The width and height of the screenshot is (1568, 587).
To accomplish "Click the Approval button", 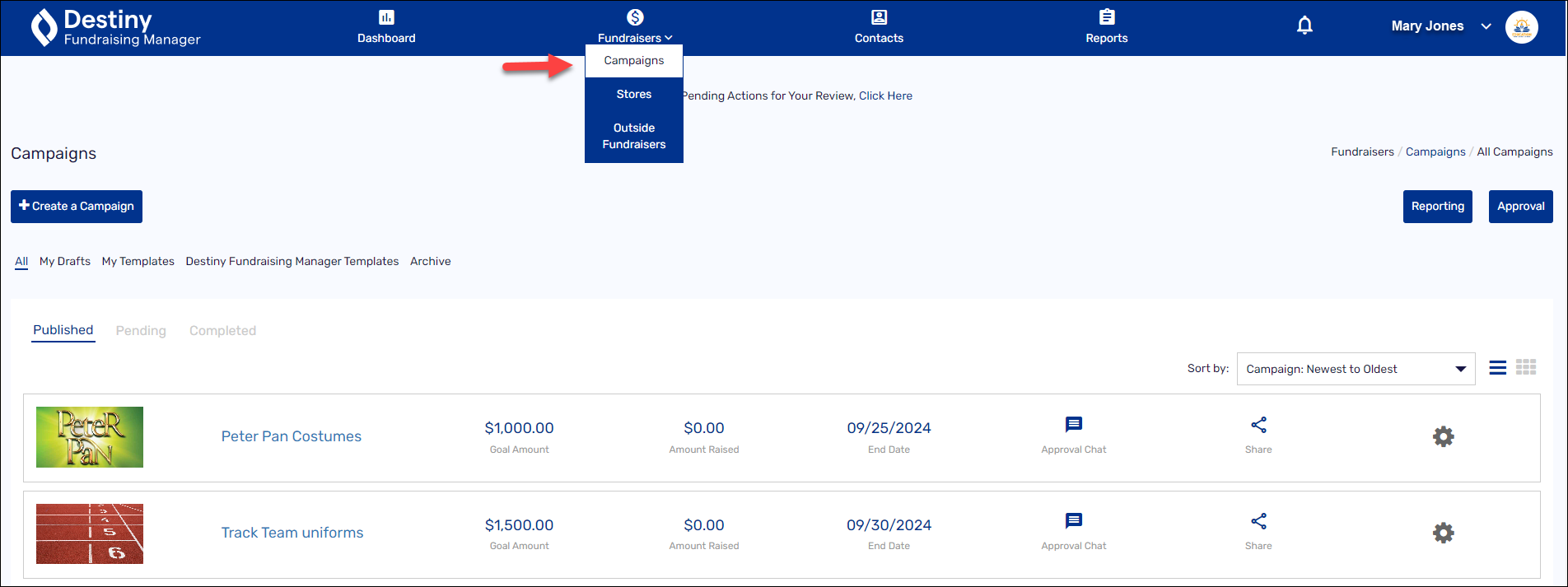I will point(1520,207).
